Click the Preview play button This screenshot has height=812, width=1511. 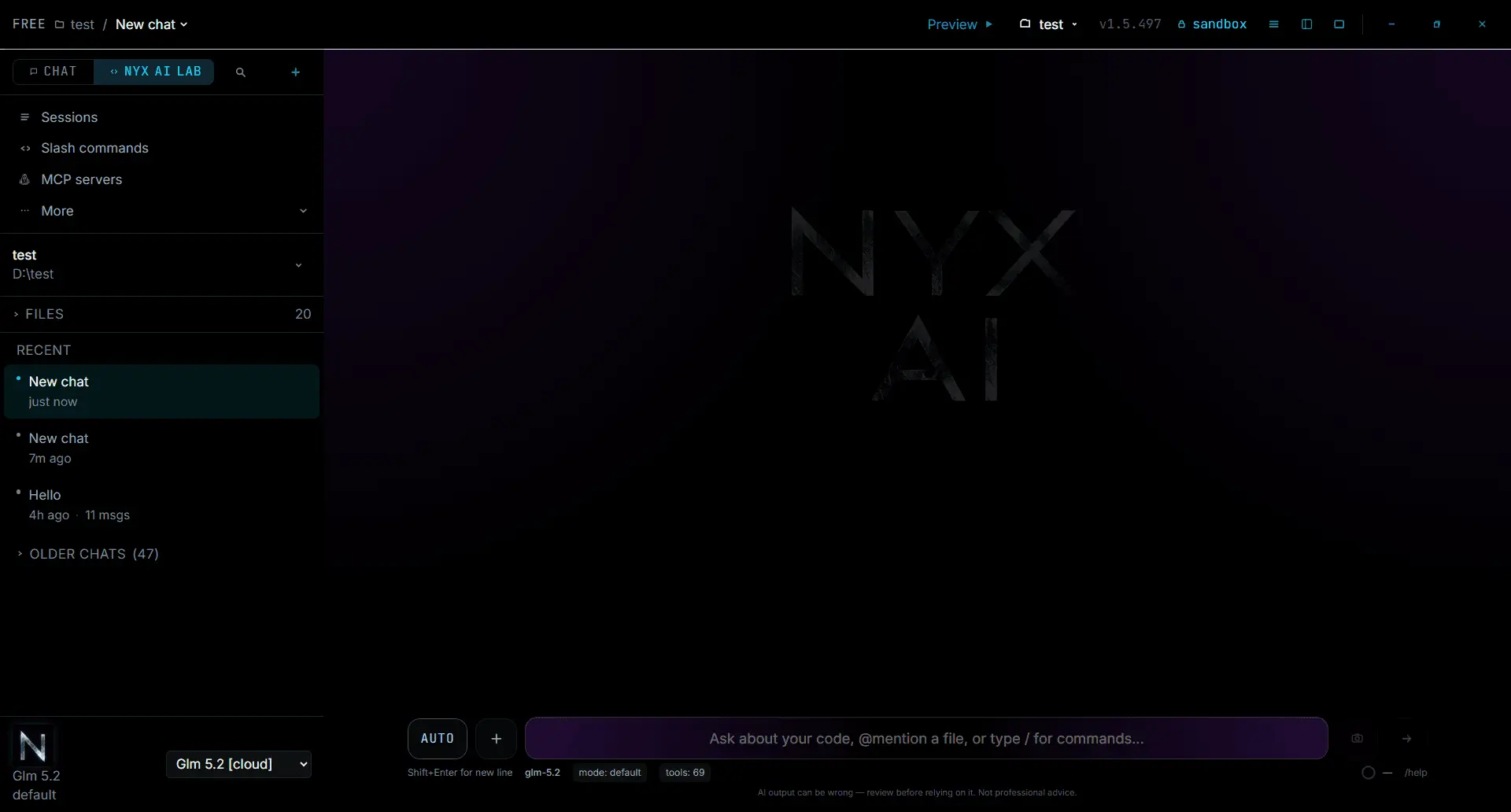960,24
